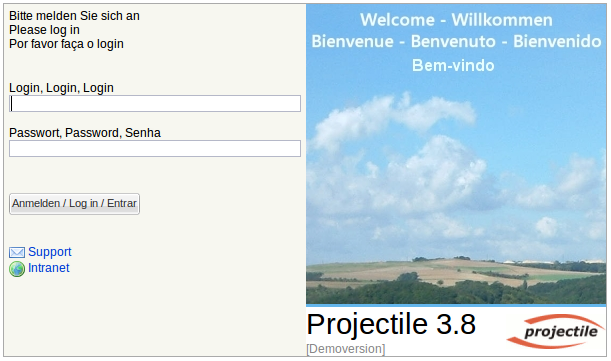
Task: Focus the Login text field
Action: point(155,104)
